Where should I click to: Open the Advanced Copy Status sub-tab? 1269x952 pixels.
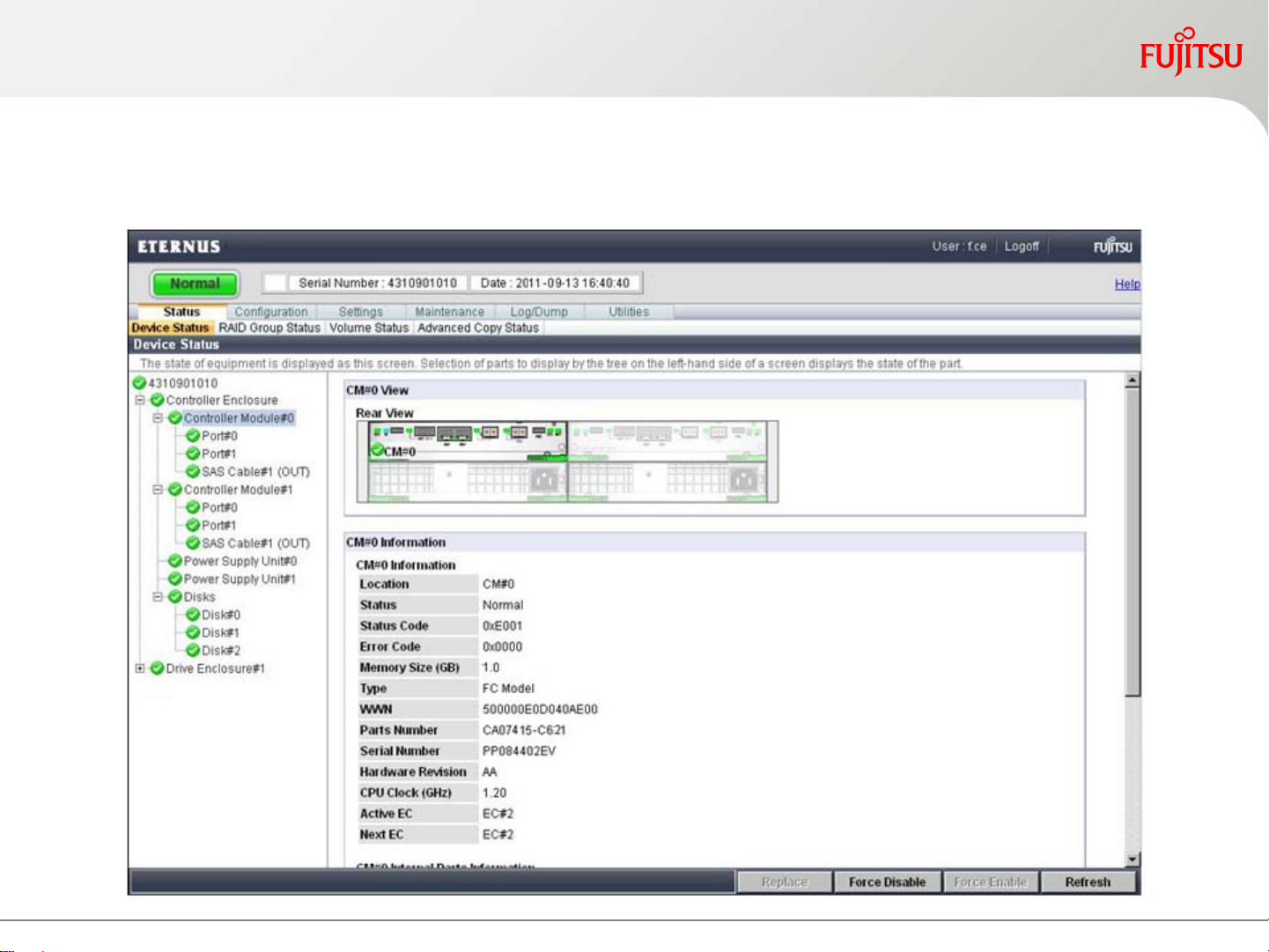point(478,328)
